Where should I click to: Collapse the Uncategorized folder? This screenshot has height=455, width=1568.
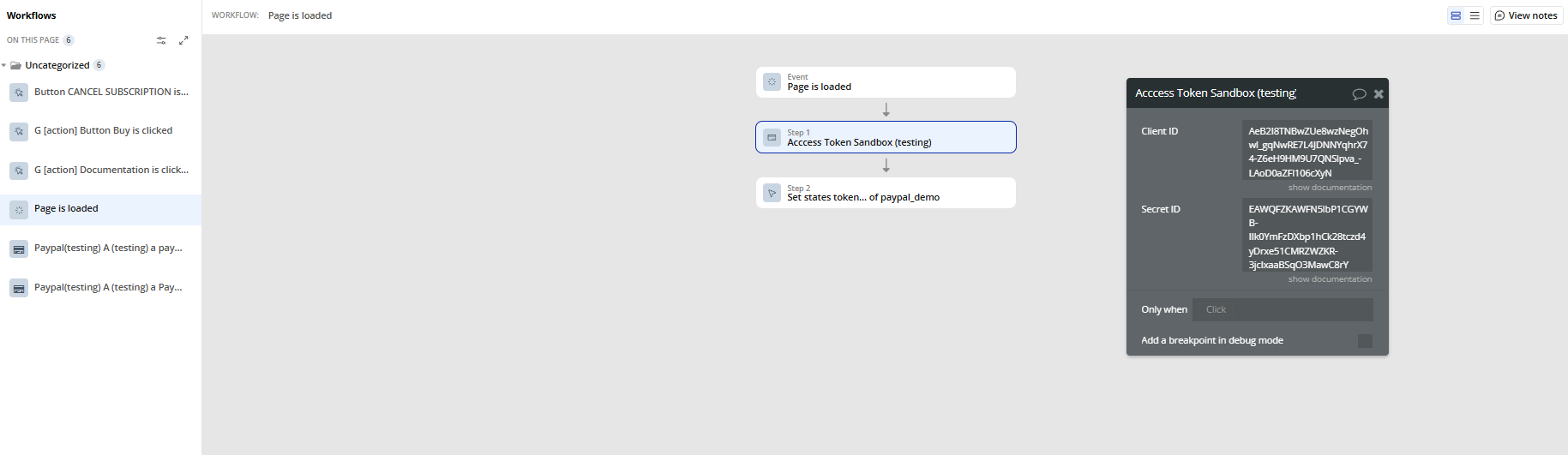(4, 65)
